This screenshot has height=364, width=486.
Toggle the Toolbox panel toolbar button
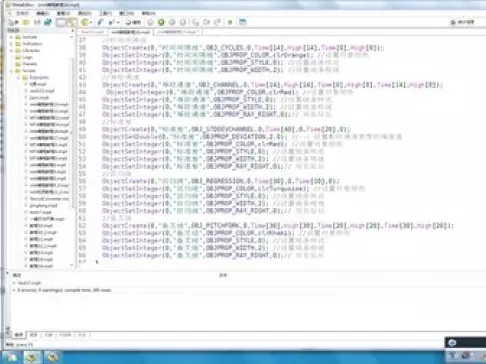click(x=72, y=22)
